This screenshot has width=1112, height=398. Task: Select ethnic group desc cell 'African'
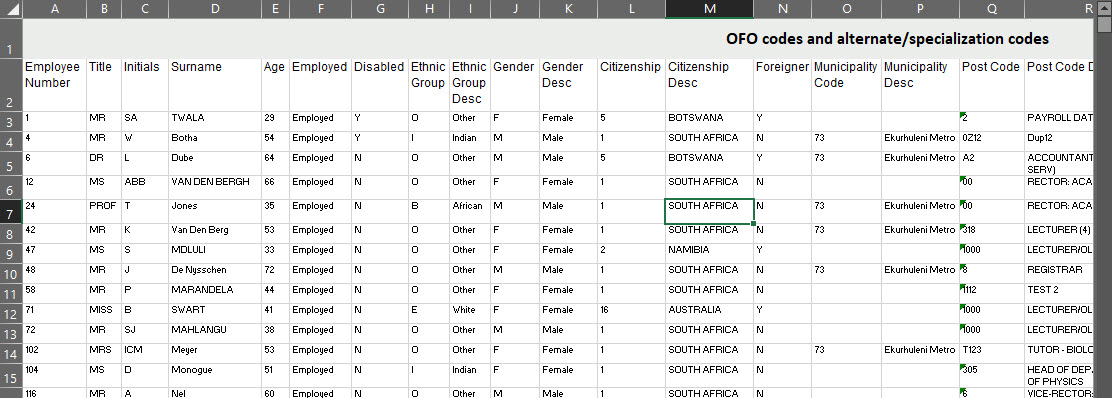(469, 211)
